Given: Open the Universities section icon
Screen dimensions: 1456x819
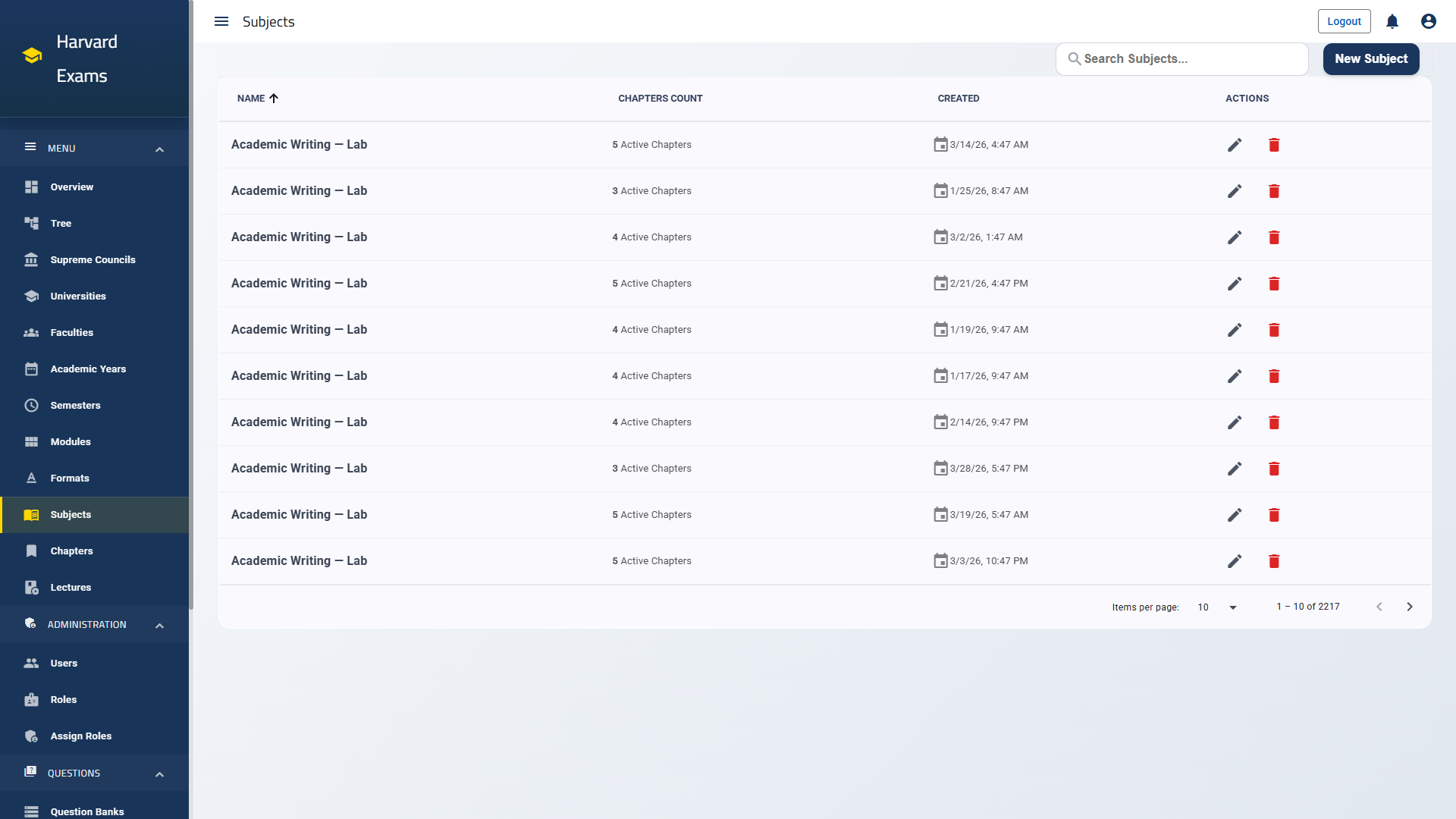Looking at the screenshot, I should (x=31, y=296).
